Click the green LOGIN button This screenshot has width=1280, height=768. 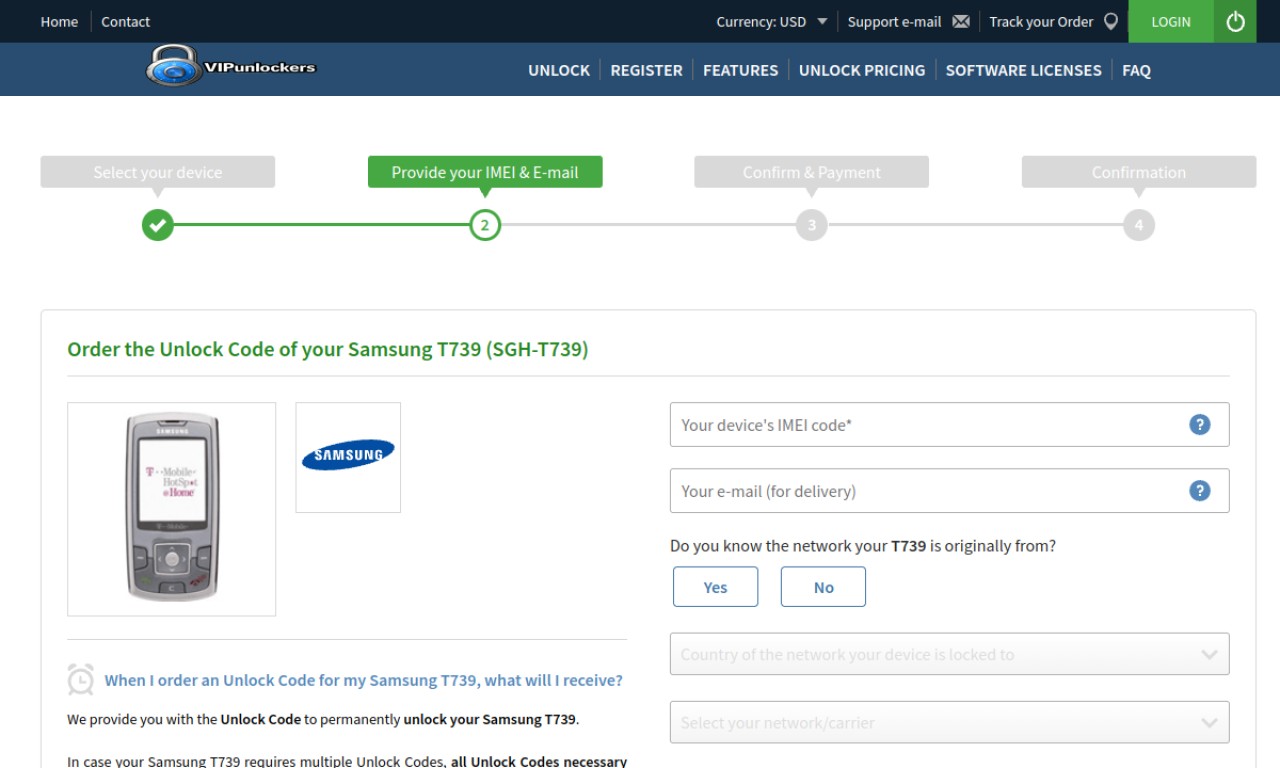[1171, 21]
